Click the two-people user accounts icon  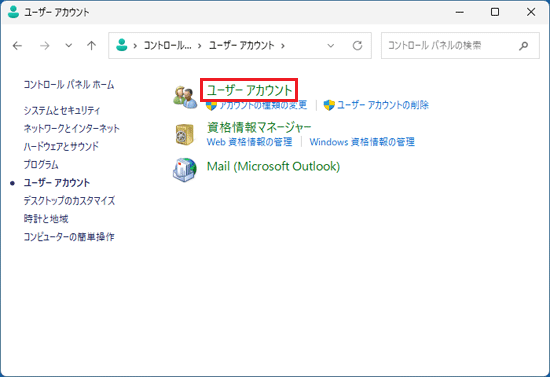(185, 97)
